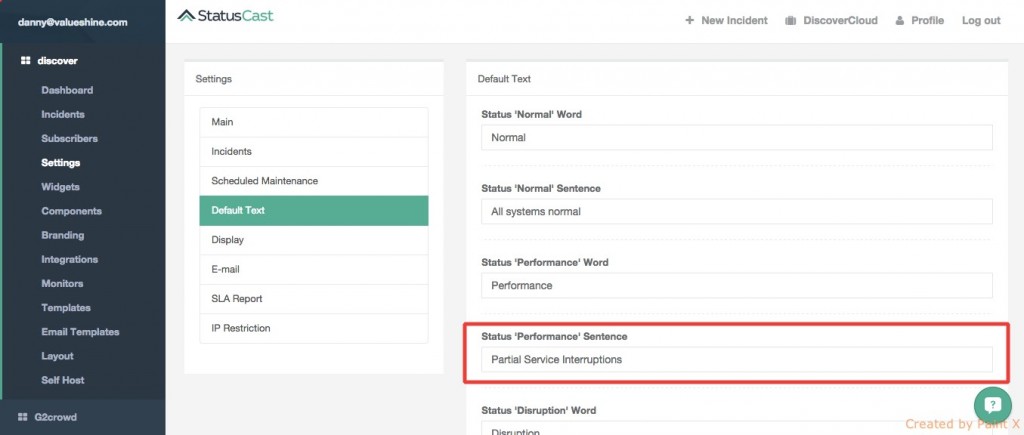
Task: Focus the Status 'Normal' Sentence text box
Action: click(x=736, y=212)
